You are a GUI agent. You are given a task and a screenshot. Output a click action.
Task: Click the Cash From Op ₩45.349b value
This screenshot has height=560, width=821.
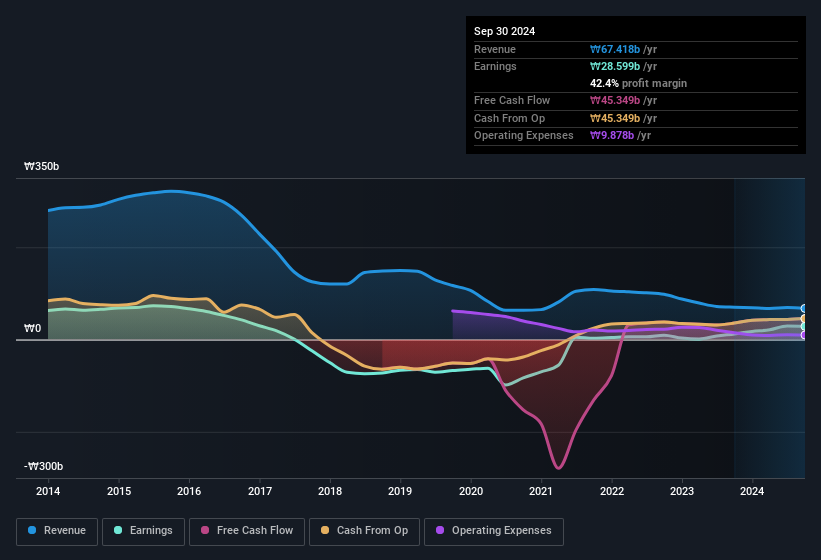pyautogui.click(x=615, y=118)
